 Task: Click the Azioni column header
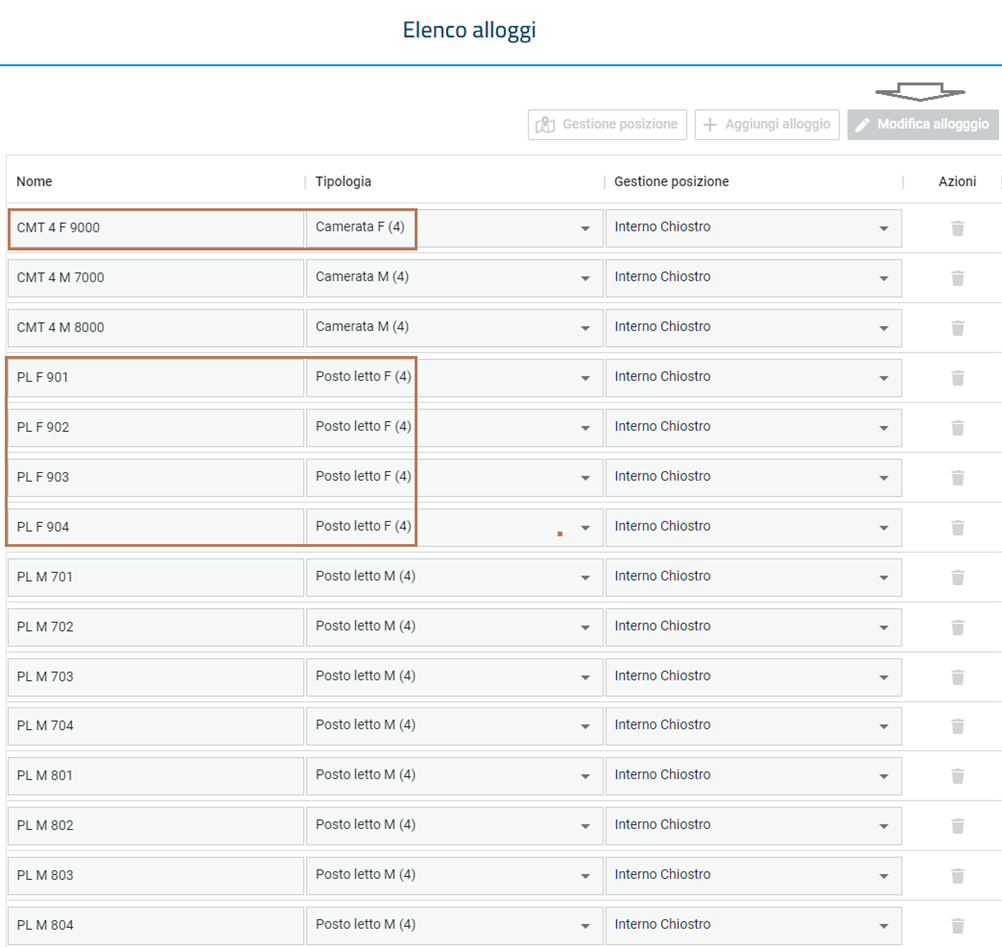(x=957, y=181)
